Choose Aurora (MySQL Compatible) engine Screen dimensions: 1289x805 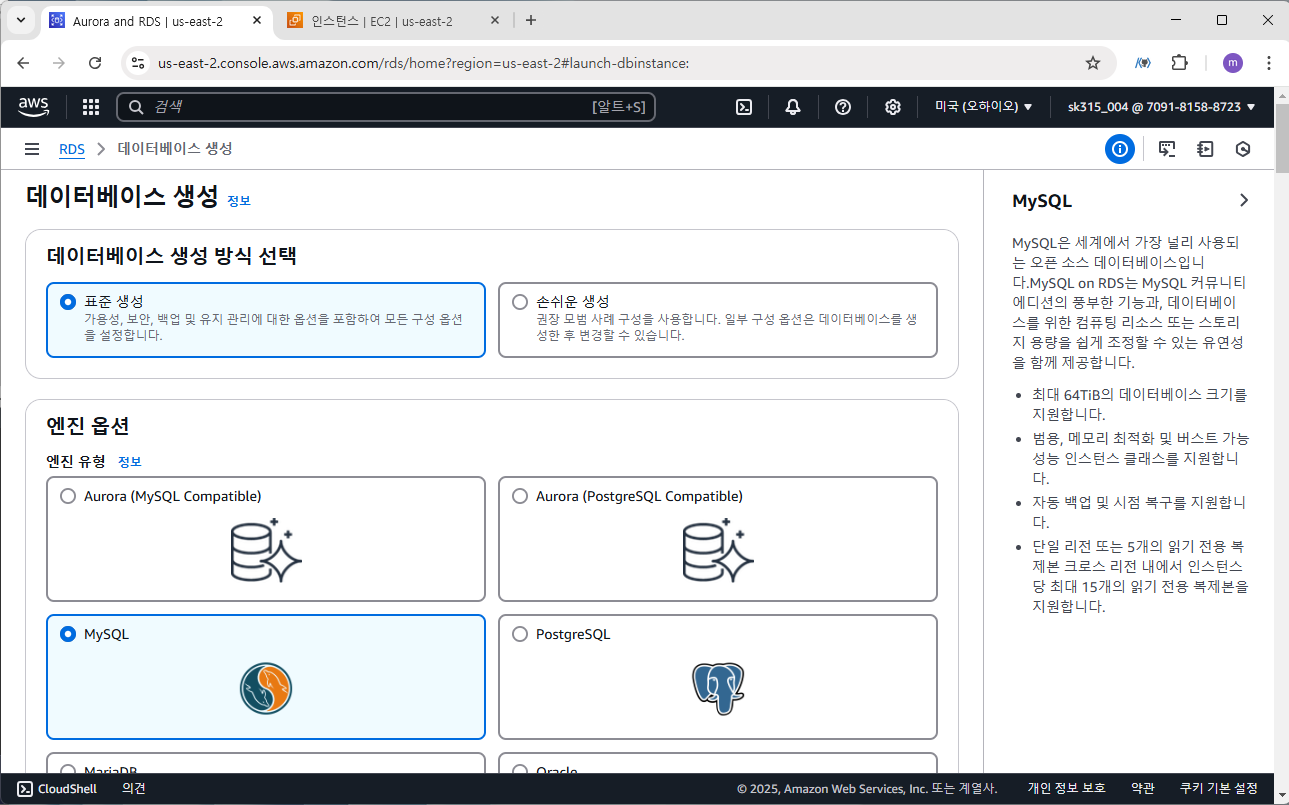[x=68, y=496]
